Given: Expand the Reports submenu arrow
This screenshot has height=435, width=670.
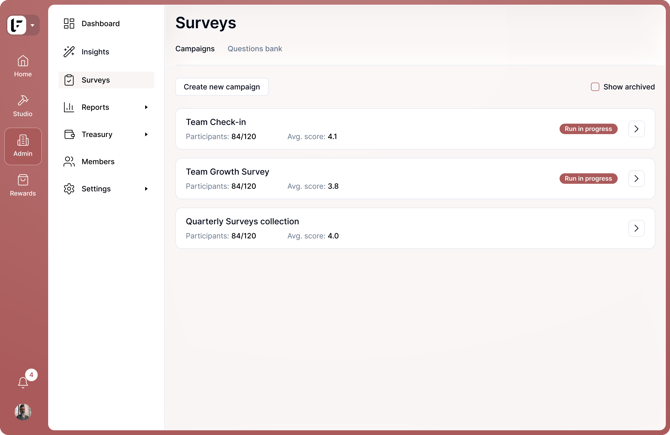Looking at the screenshot, I should click(146, 107).
